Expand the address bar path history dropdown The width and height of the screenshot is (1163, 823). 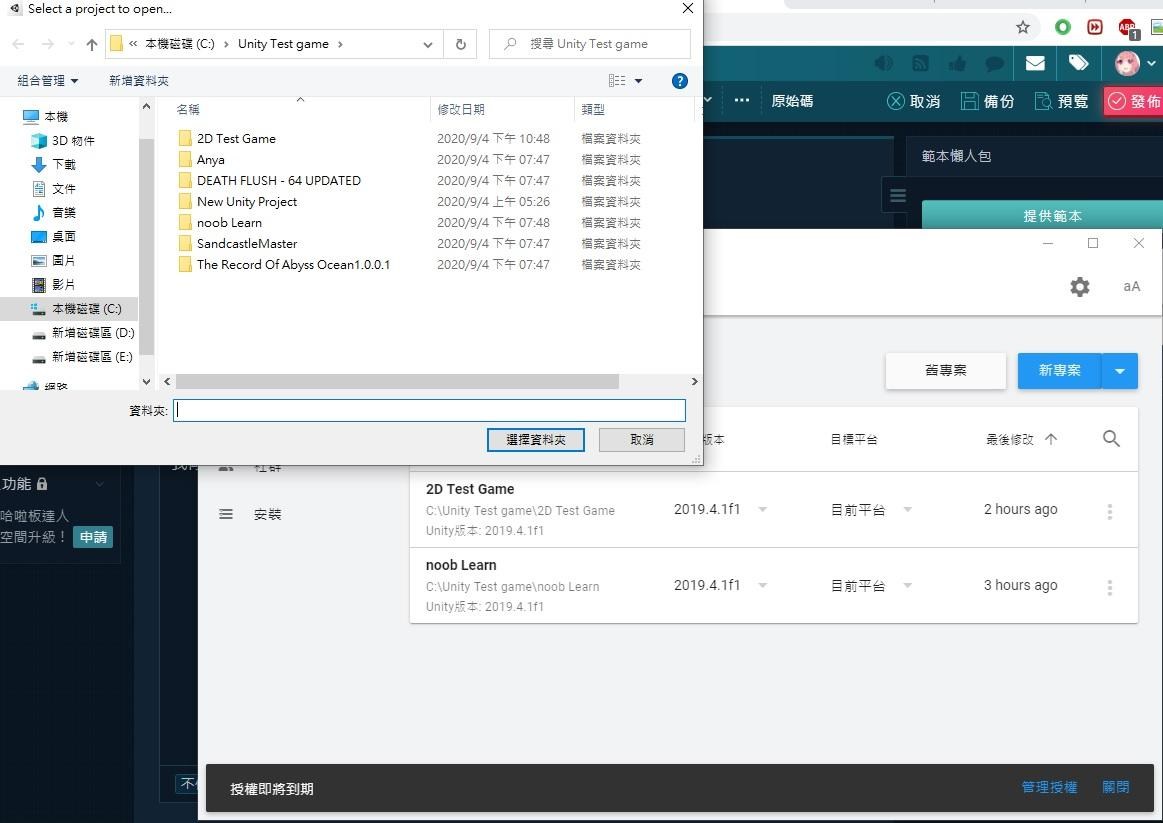coord(428,44)
